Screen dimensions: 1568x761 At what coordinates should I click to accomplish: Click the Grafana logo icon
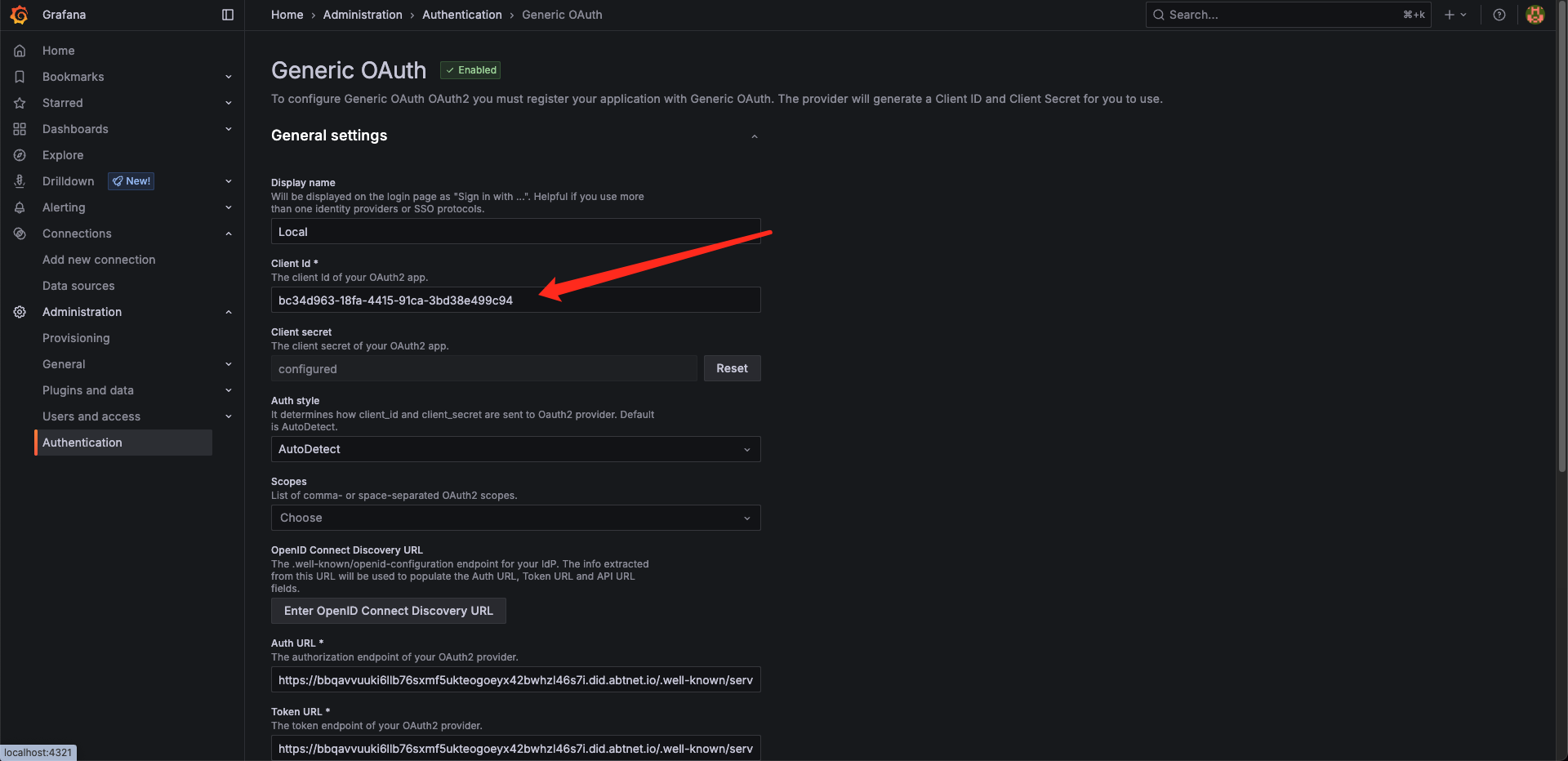click(20, 15)
